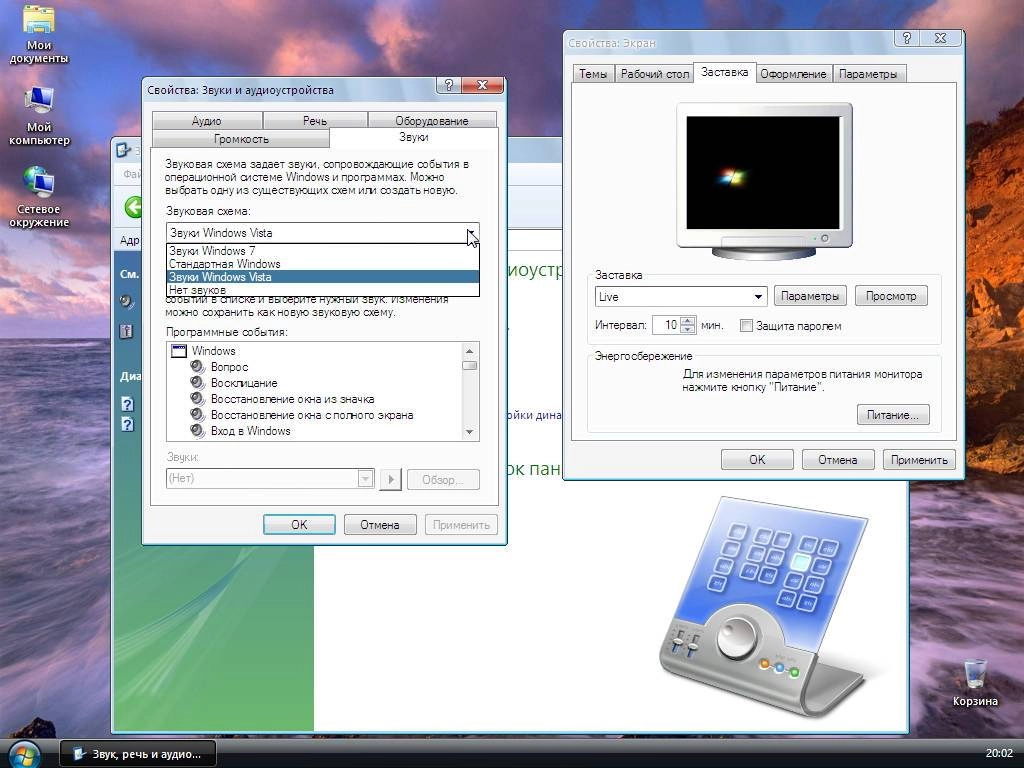Screen dimensions: 1024x768
Task: Click the speaker icon next to Восклицание
Action: [x=197, y=383]
